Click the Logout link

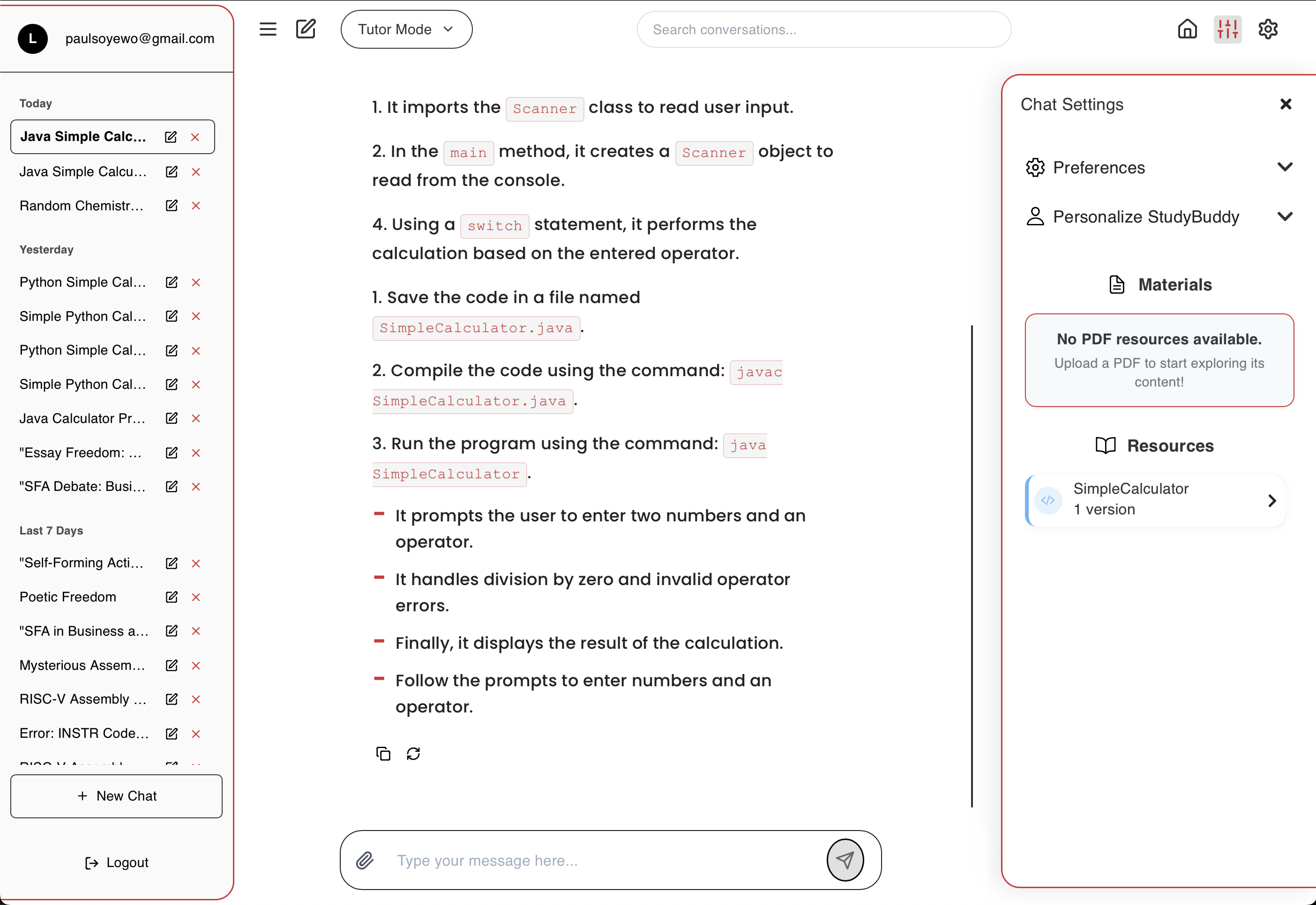click(116, 862)
